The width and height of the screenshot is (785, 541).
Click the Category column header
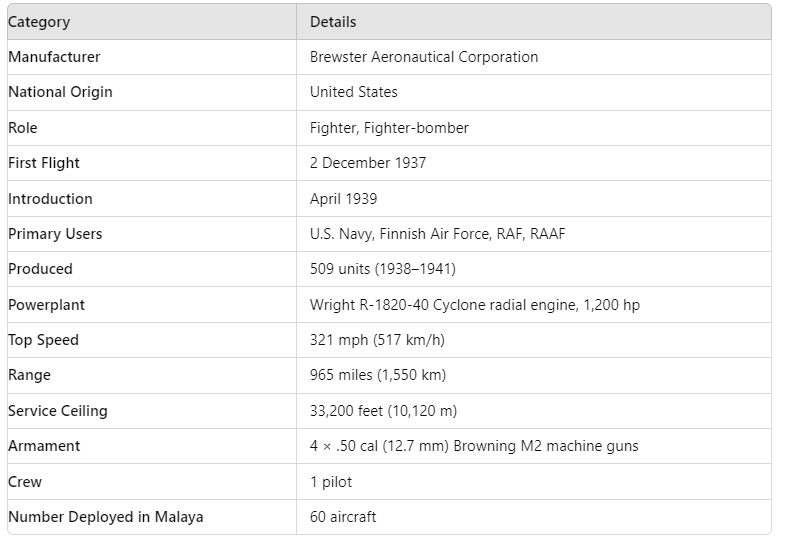[x=39, y=22]
